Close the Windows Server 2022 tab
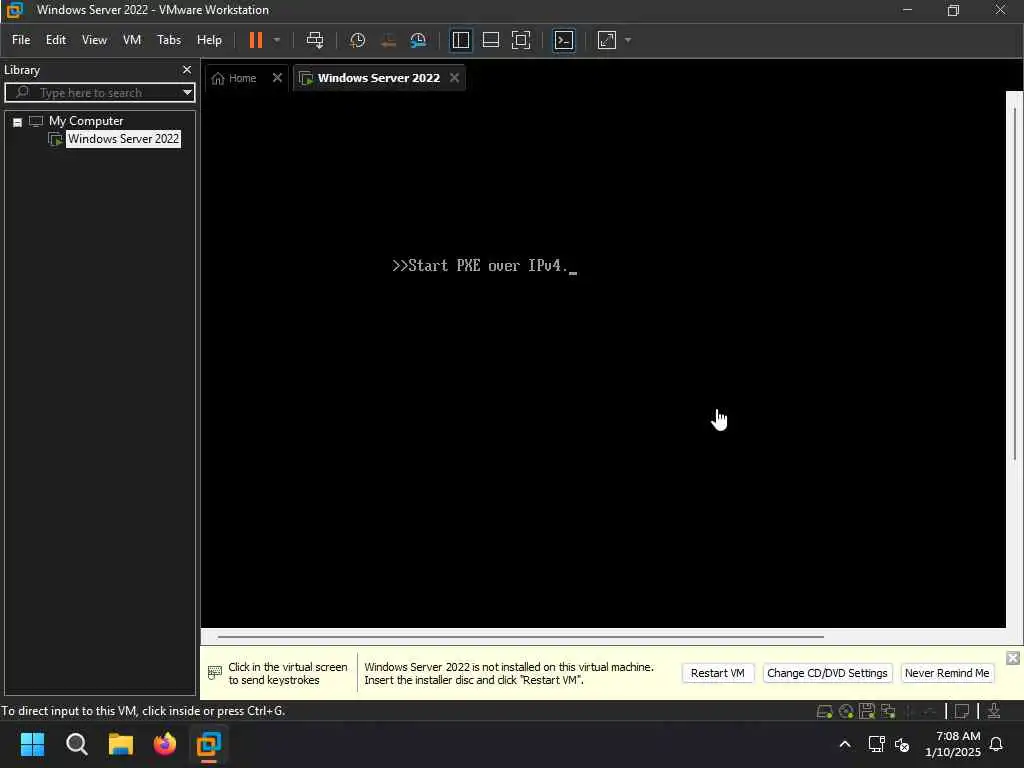Image resolution: width=1024 pixels, height=768 pixels. tap(455, 78)
